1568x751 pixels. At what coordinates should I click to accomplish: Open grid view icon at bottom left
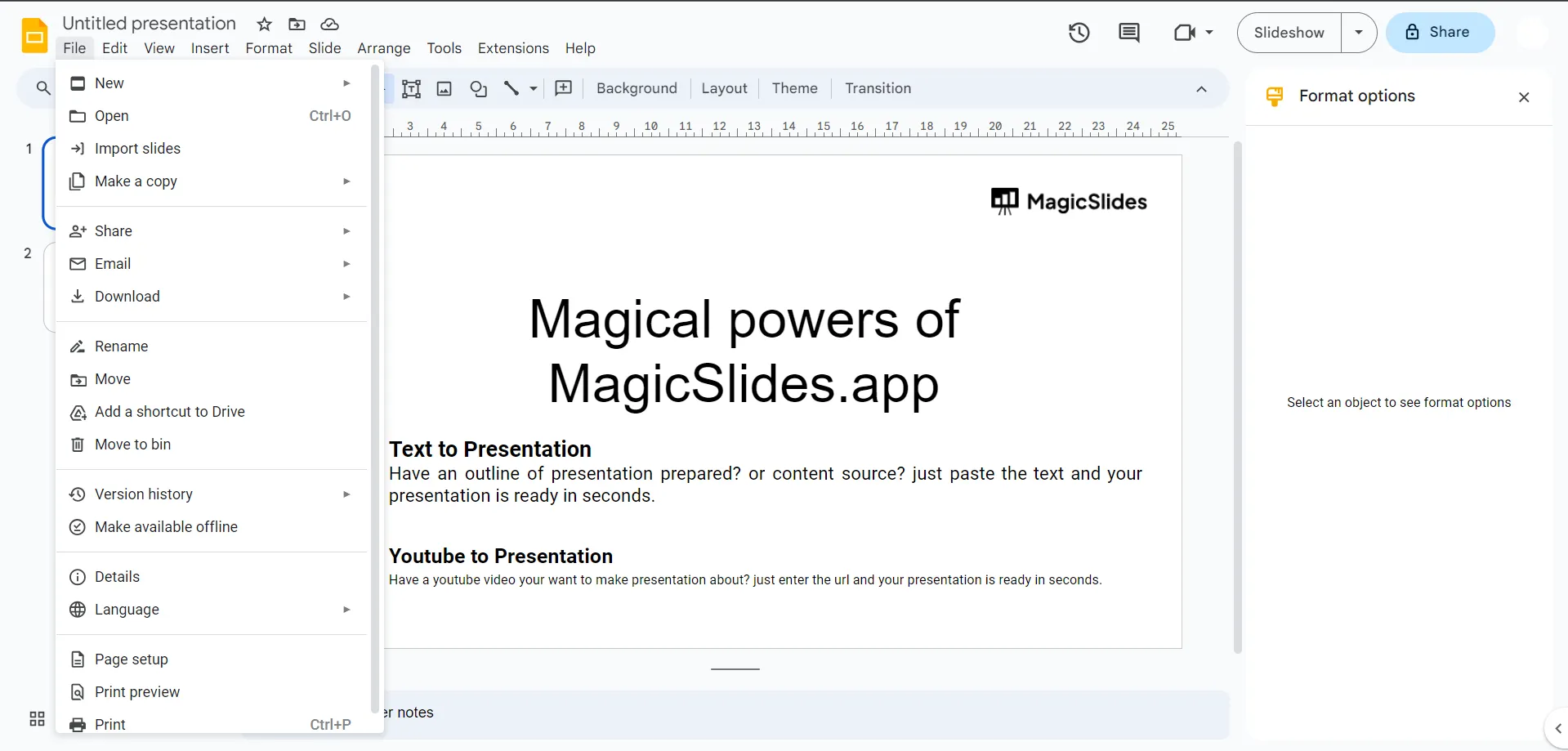click(x=37, y=718)
